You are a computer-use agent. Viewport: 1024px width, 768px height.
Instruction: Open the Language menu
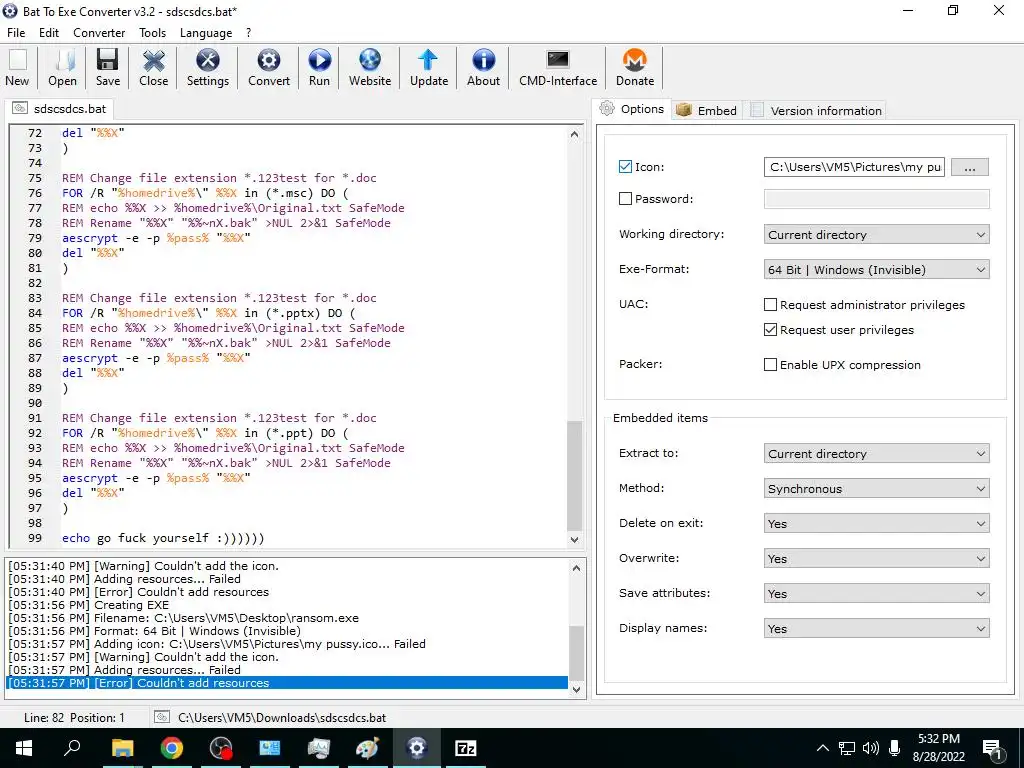coord(206,33)
